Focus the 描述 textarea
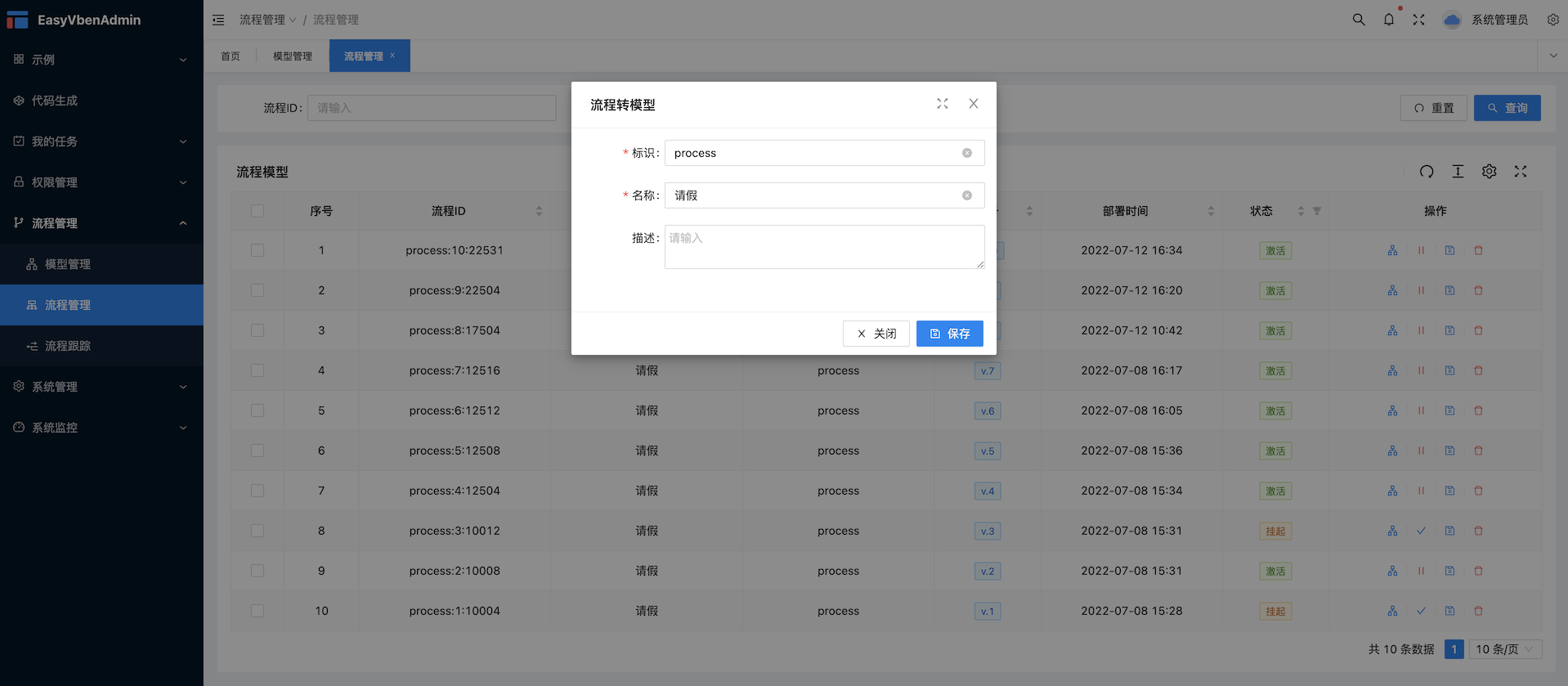 tap(825, 247)
